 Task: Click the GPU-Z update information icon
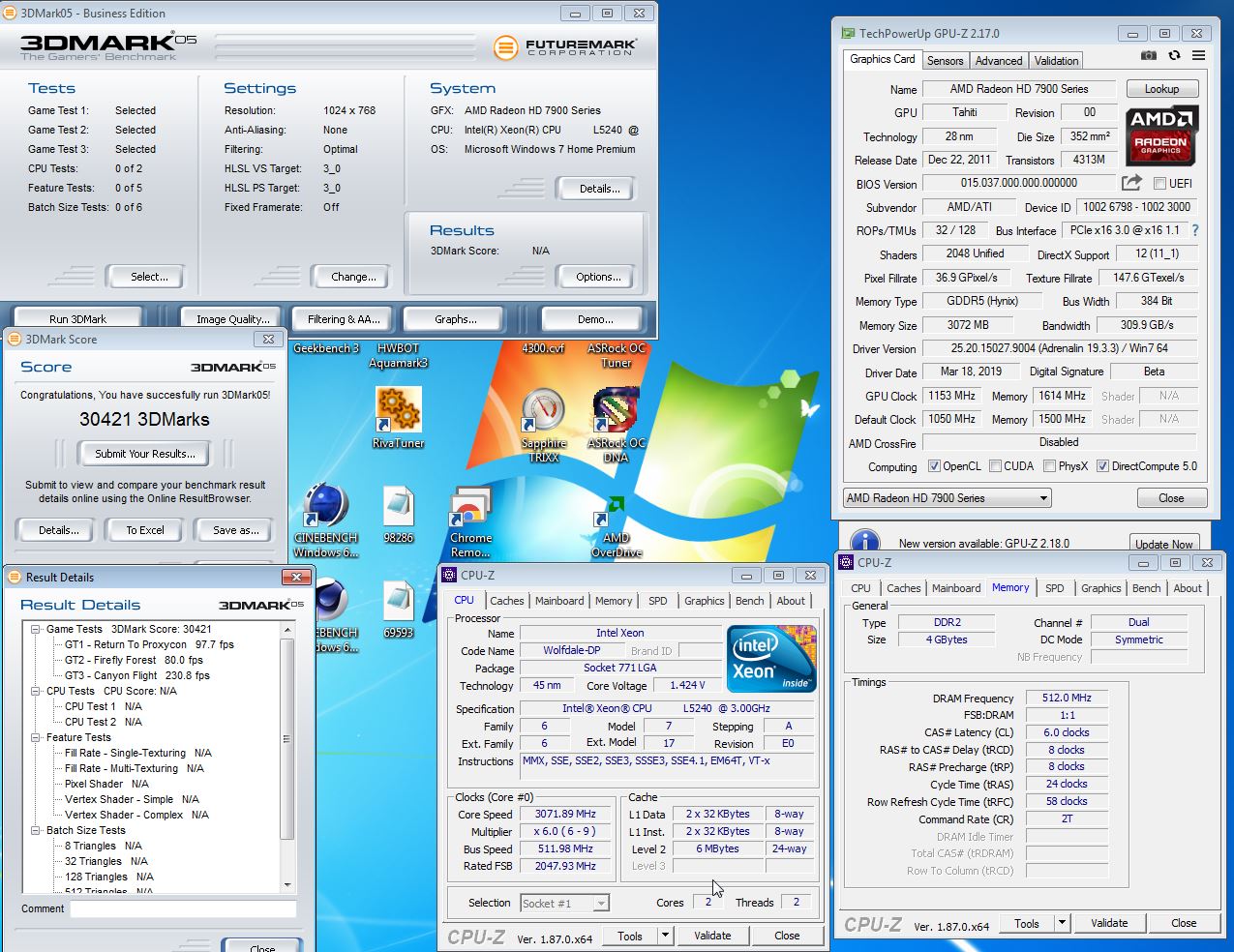point(864,542)
